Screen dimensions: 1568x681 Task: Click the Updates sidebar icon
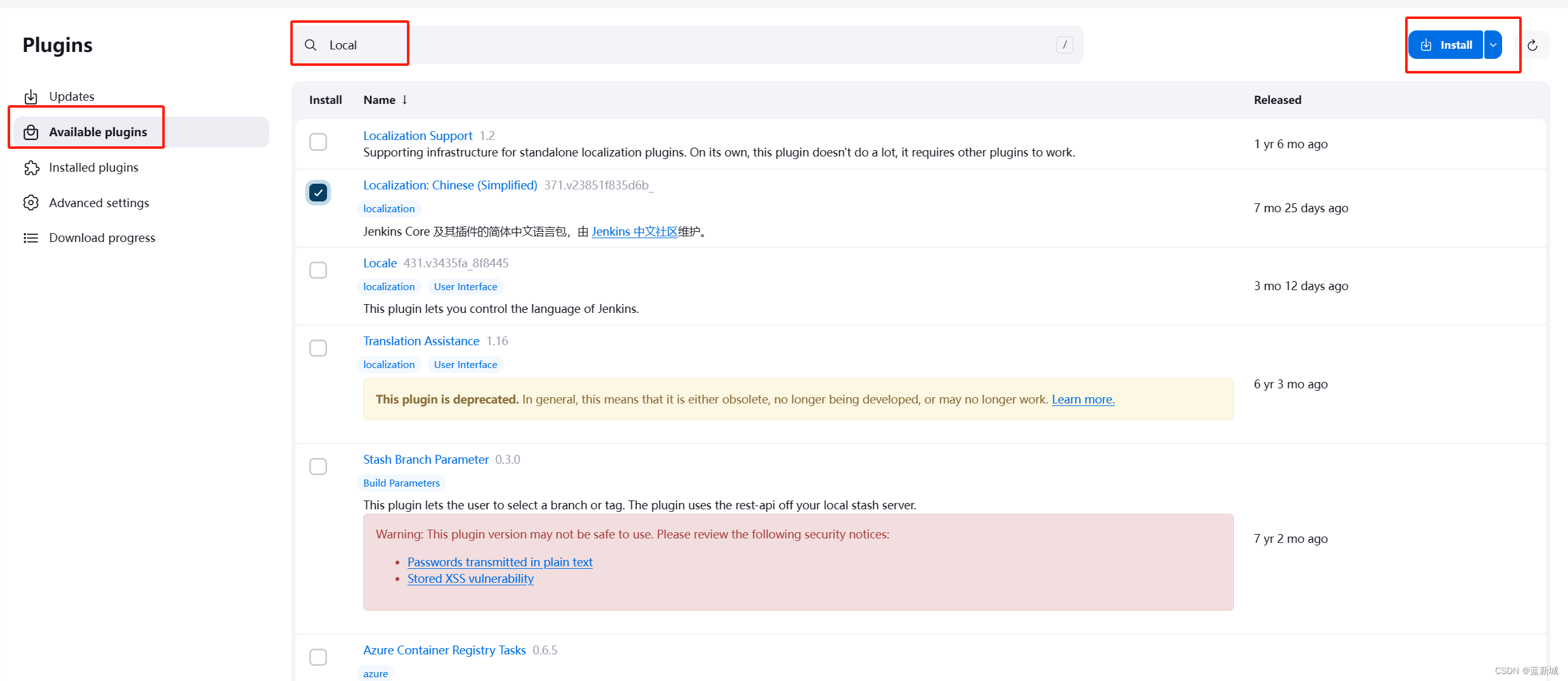[x=31, y=96]
